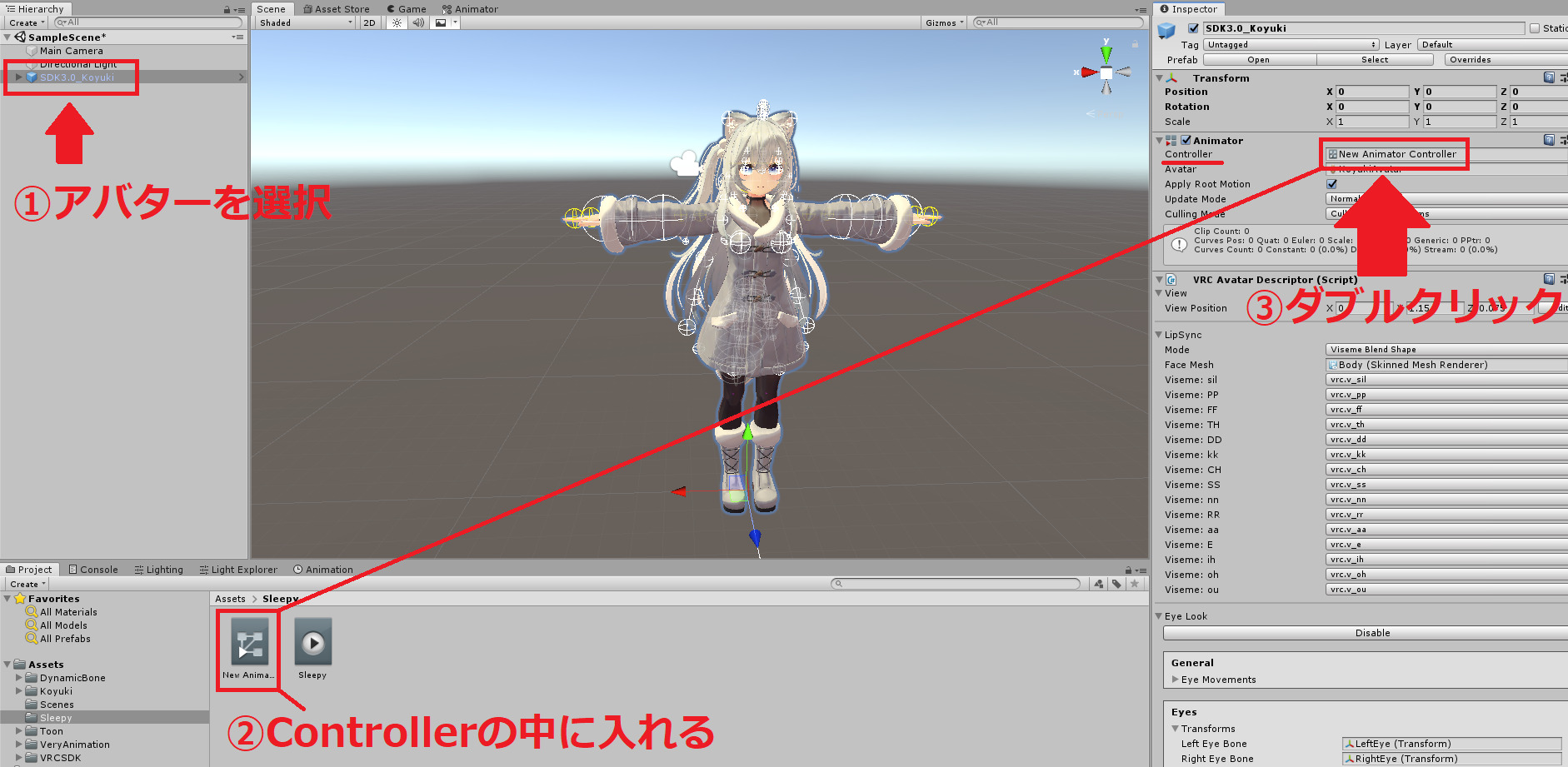Collapse the LipSync section in Inspector
This screenshot has height=767, width=1568.
pos(1160,334)
